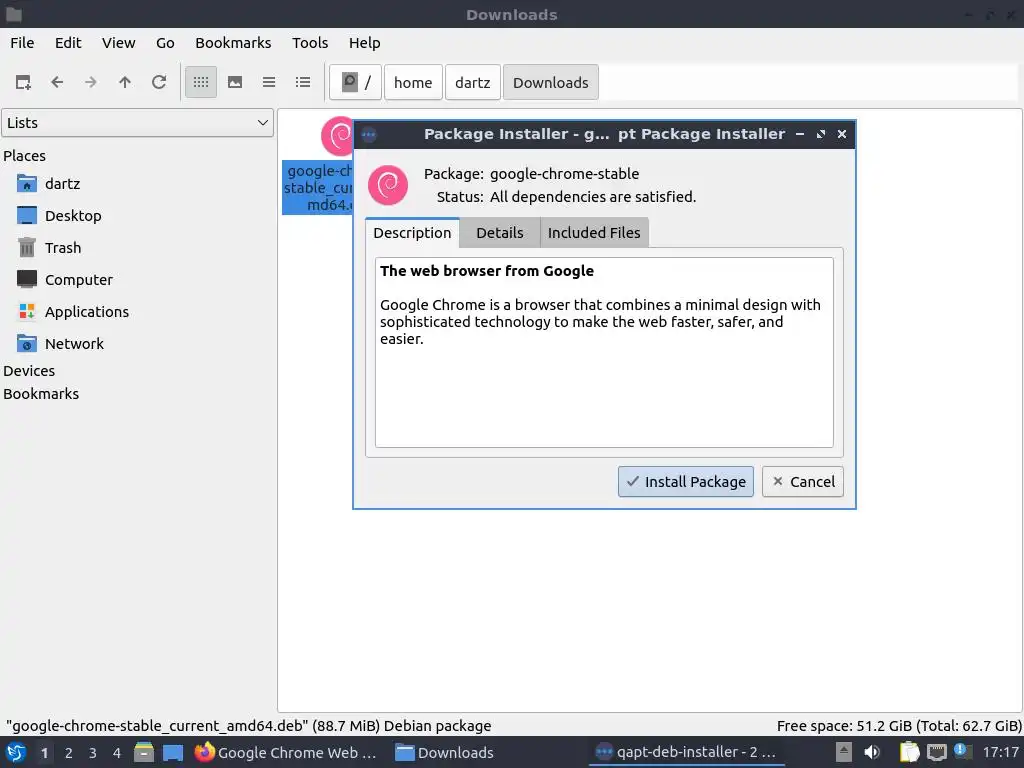
Task: Switch to the Details tab
Action: (500, 233)
